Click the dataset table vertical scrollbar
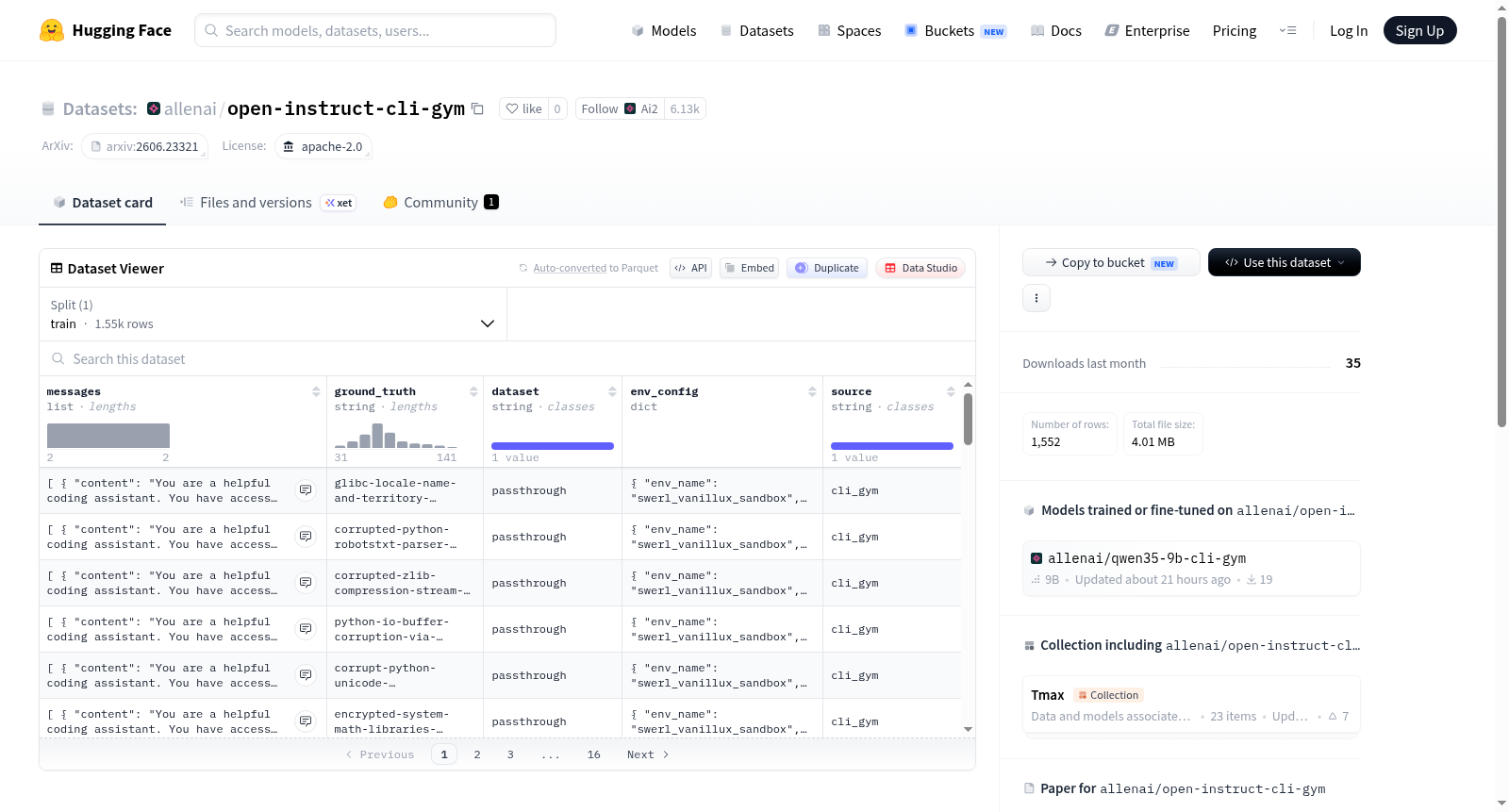This screenshot has width=1509, height=812. tap(968, 419)
